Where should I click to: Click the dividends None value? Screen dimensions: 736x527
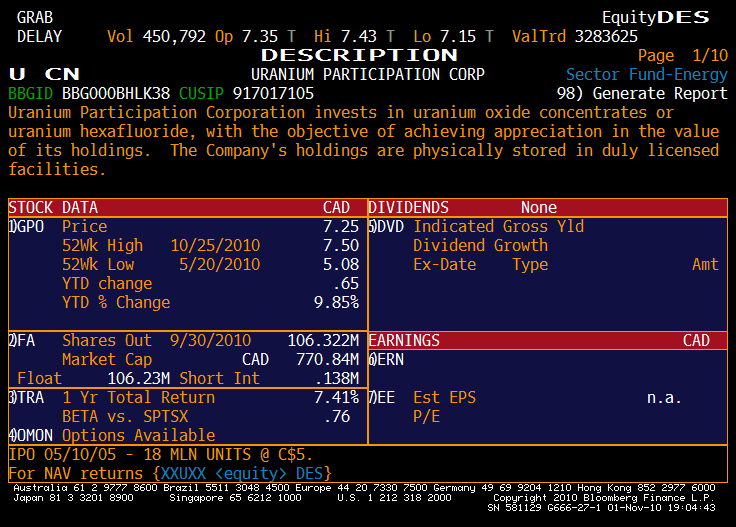coord(539,207)
